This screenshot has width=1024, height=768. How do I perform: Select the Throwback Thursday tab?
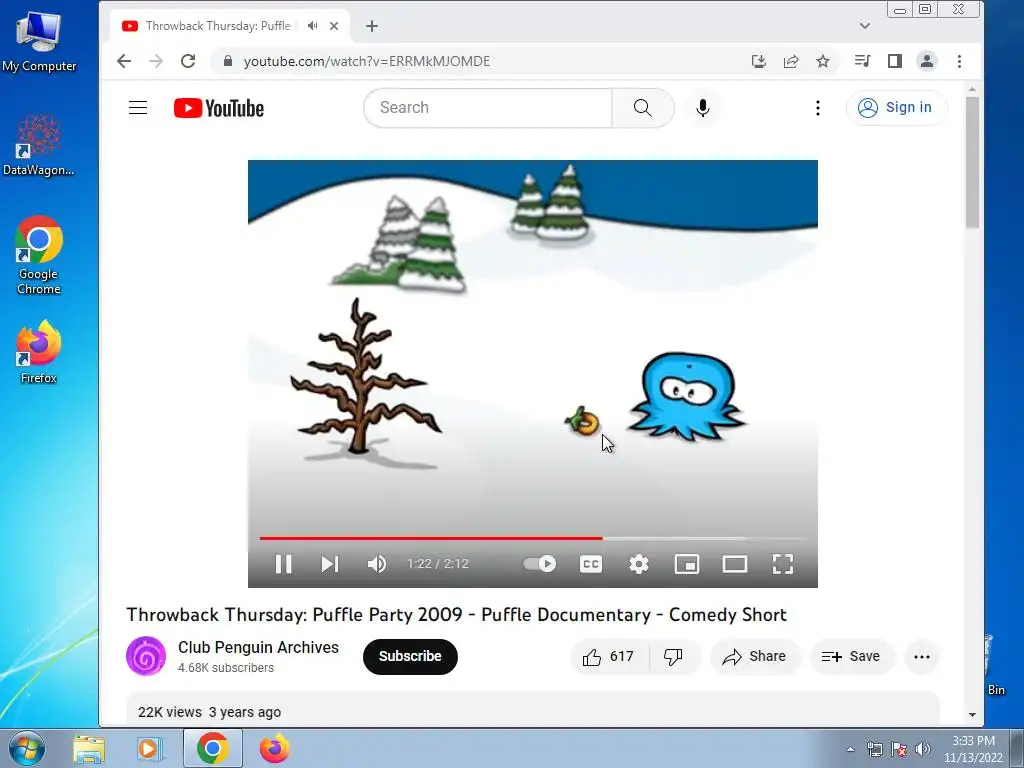pos(217,26)
